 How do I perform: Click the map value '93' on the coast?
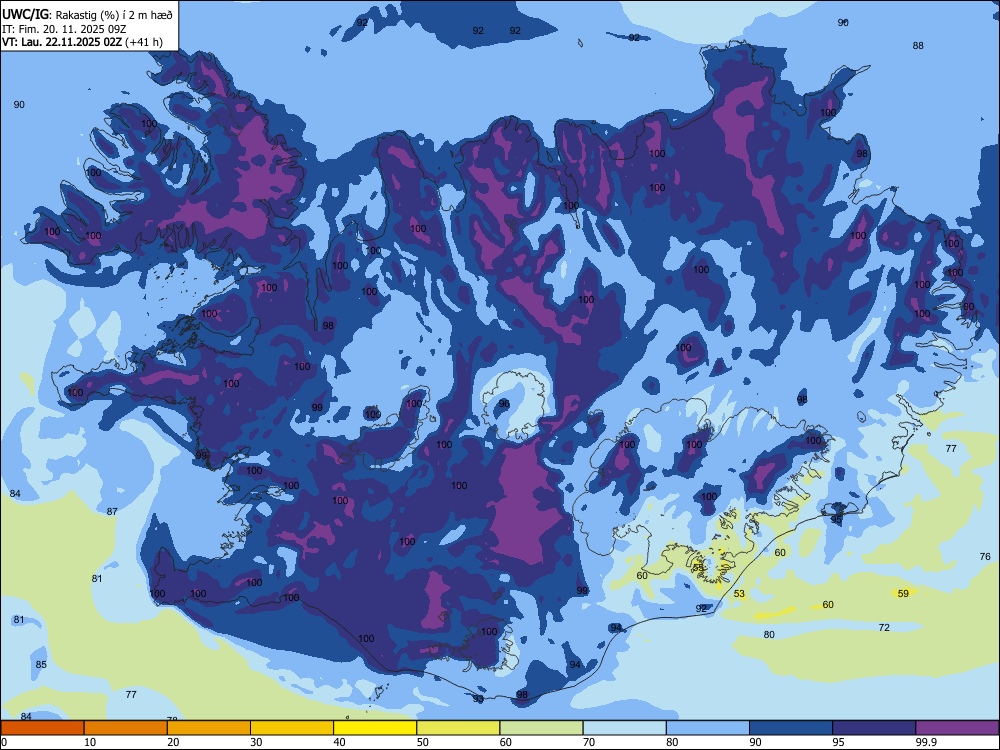click(478, 699)
